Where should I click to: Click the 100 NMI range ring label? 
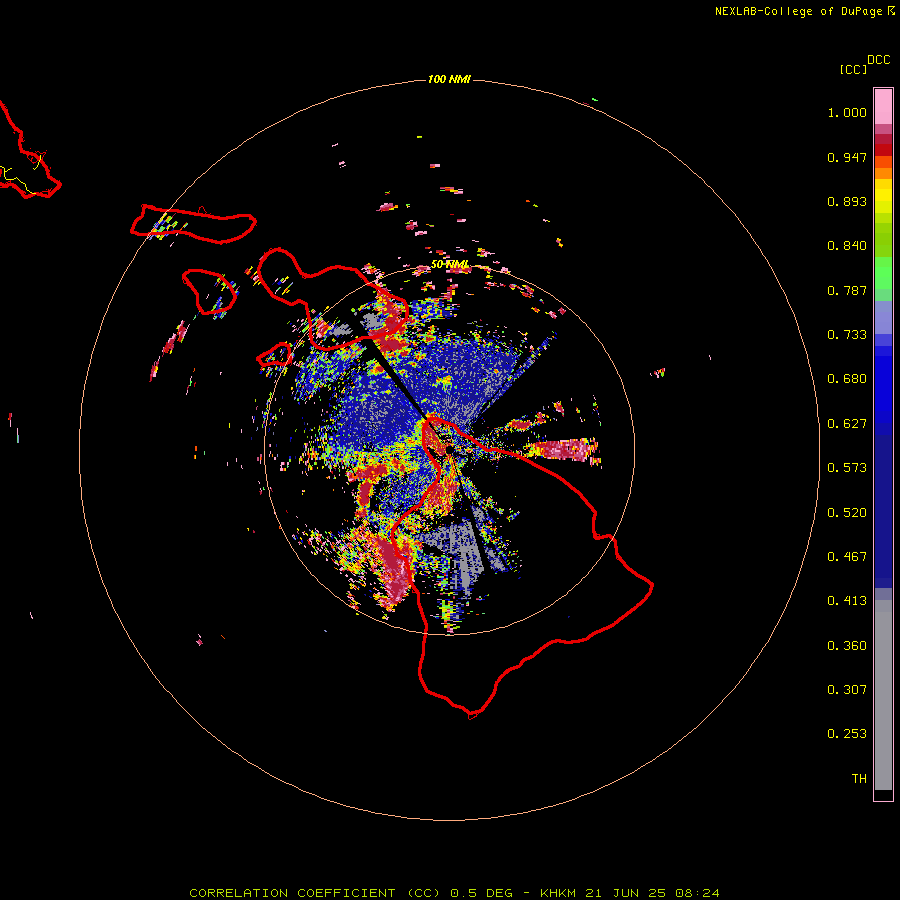click(449, 79)
